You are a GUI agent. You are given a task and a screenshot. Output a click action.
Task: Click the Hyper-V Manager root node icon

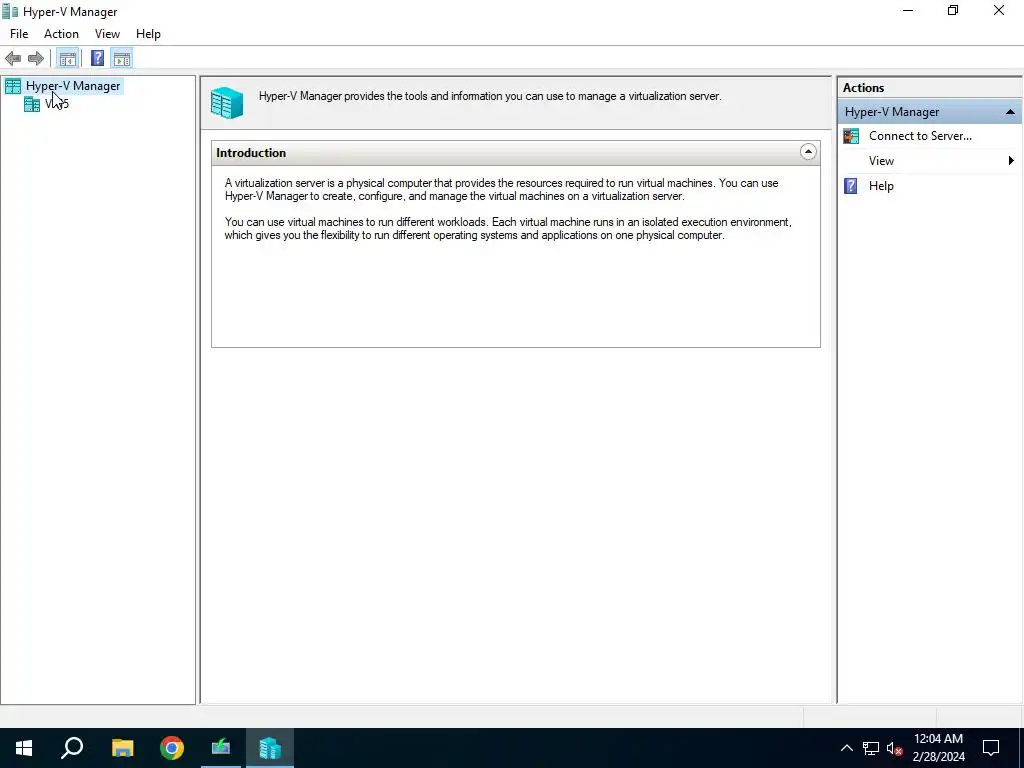point(13,86)
